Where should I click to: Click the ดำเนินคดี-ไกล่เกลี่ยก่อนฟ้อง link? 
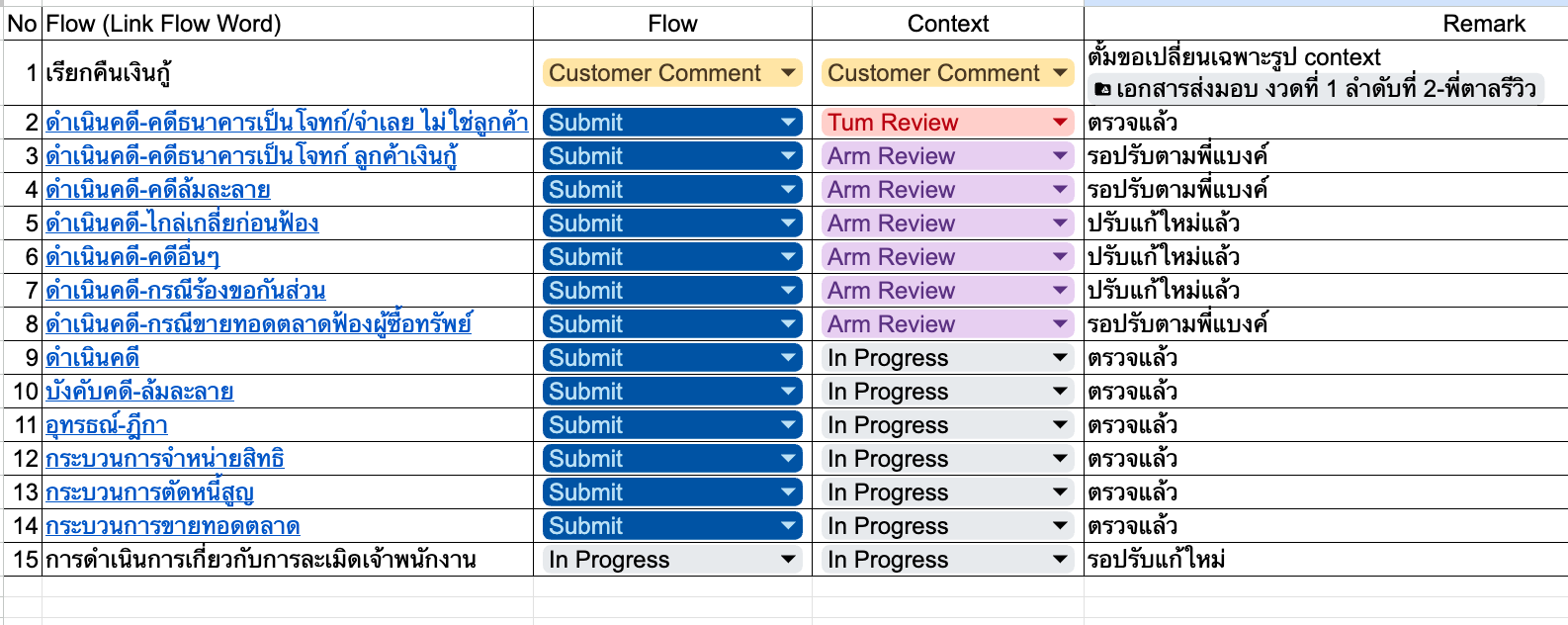182,223
